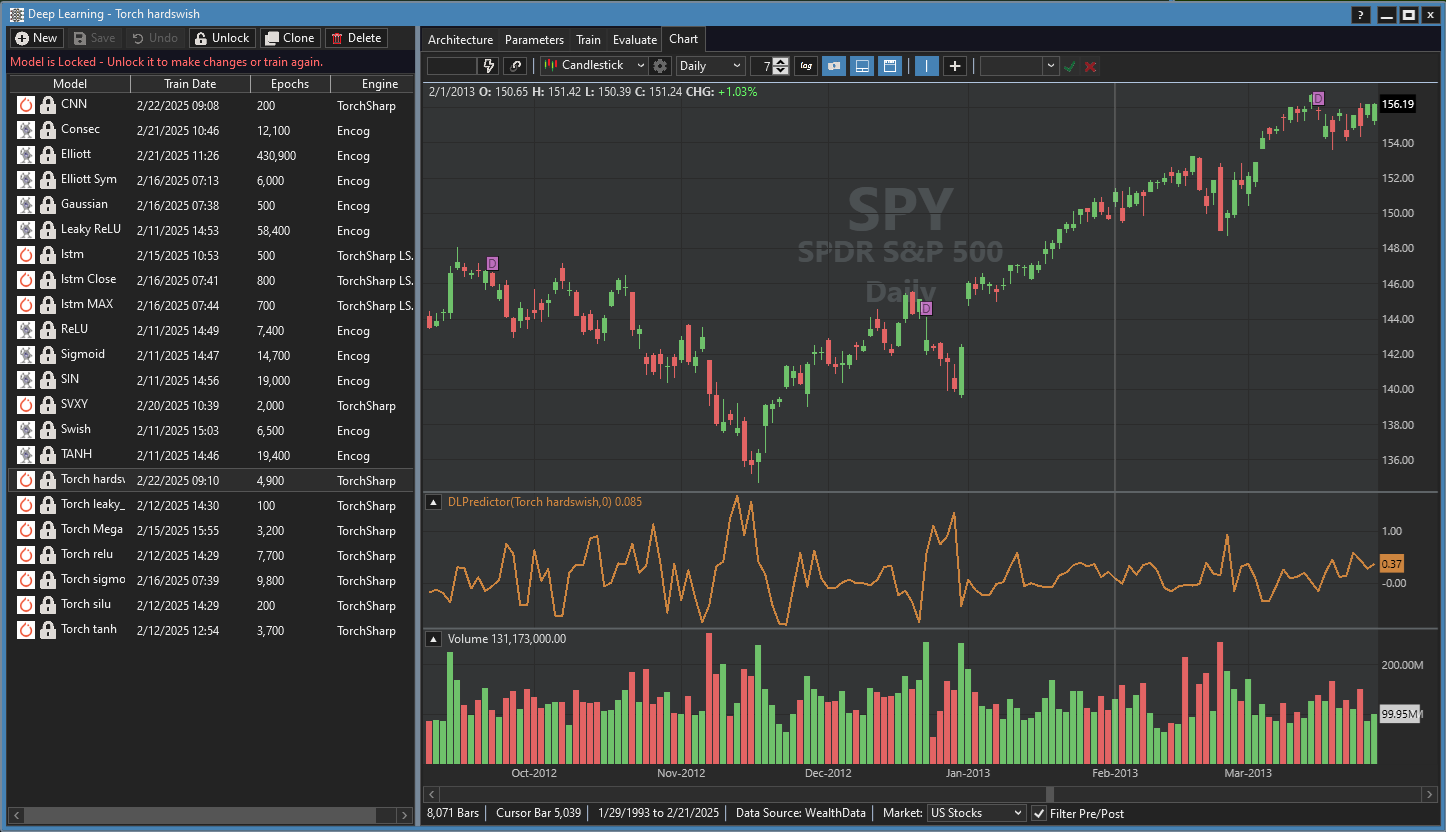Click the dividend marker in September 2012
Image resolution: width=1446 pixels, height=832 pixels.
(x=492, y=263)
